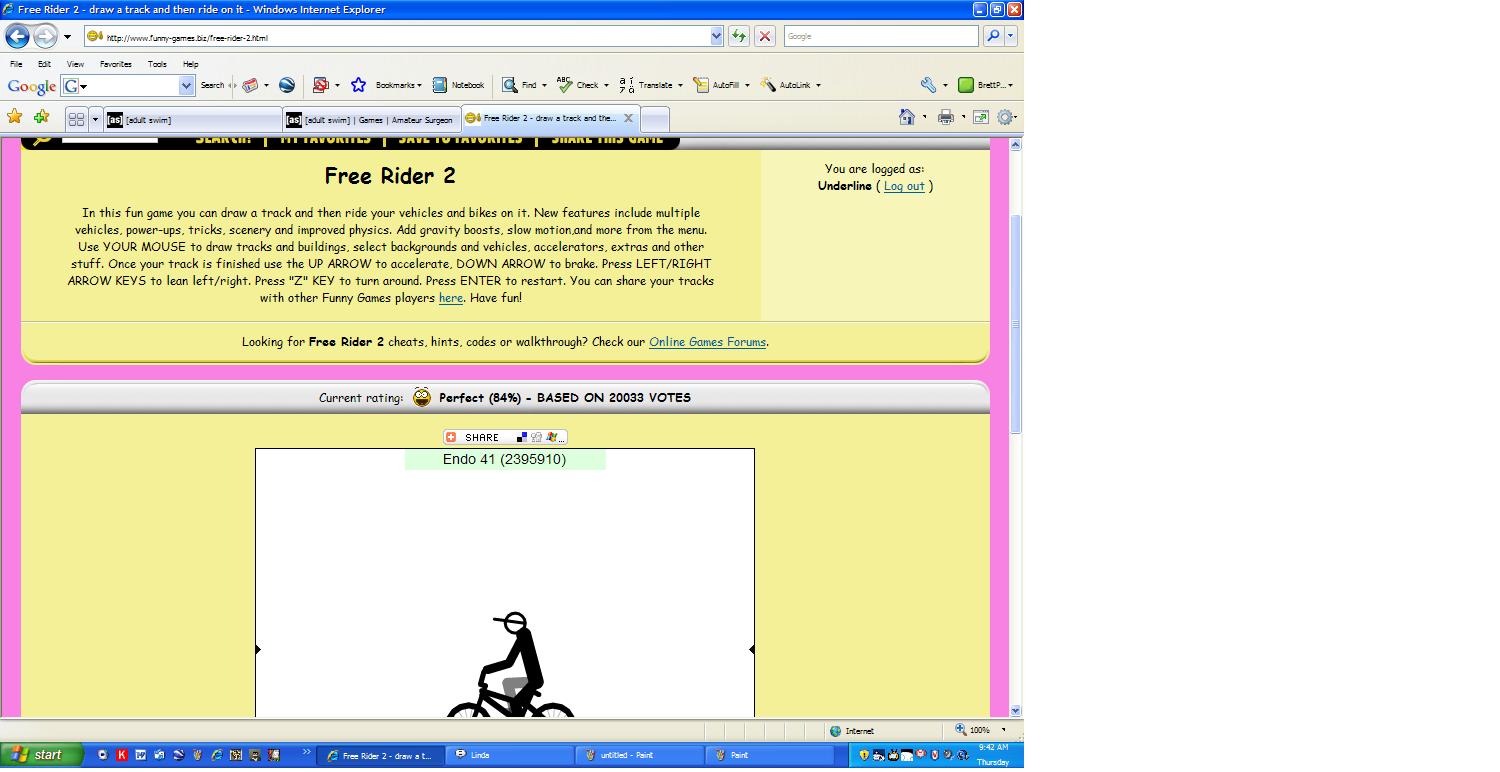The image size is (1500, 772).
Task: Click the yellow security shield tray icon
Action: click(864, 755)
